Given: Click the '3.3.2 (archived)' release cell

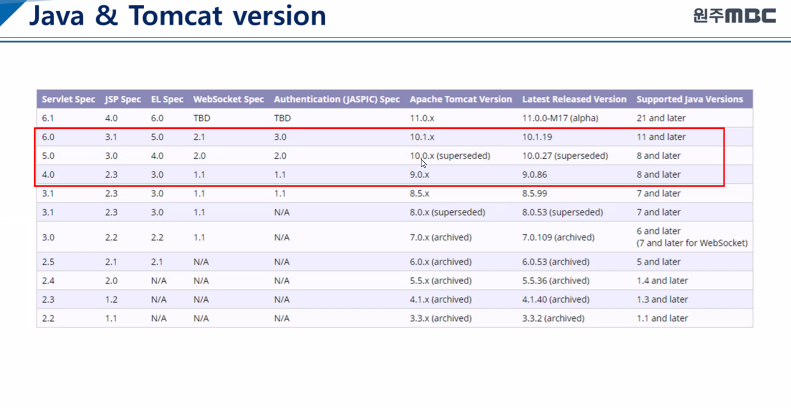Looking at the screenshot, I should coord(553,318).
